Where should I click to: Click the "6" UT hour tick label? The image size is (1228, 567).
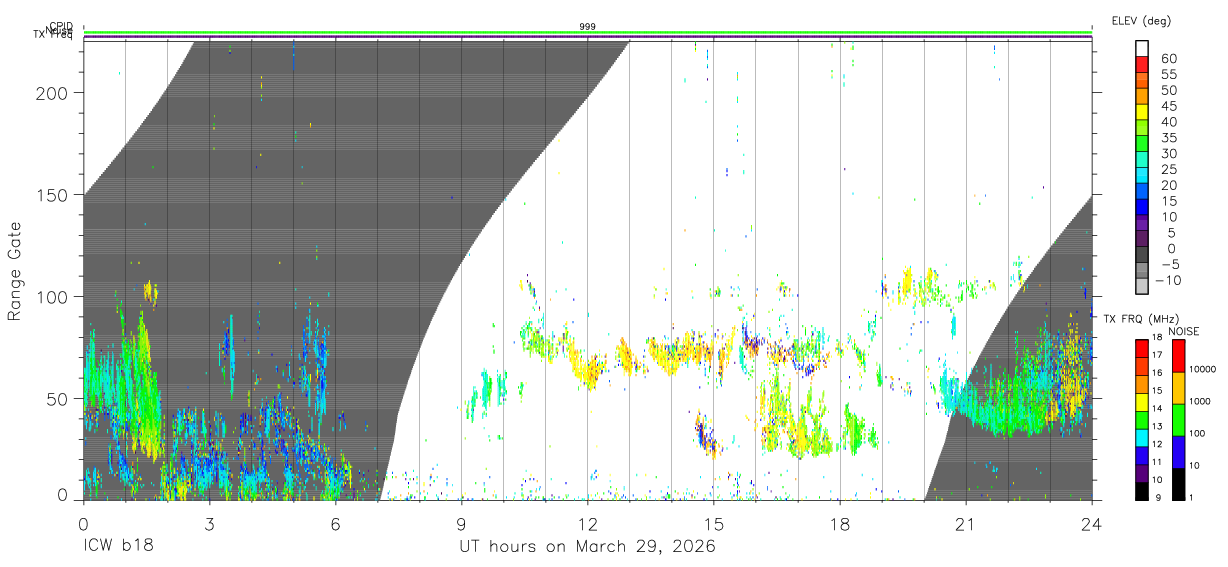[x=335, y=524]
